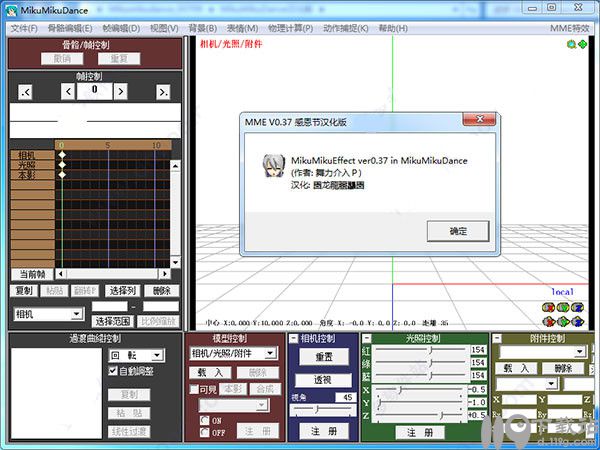Collapse the 相机控制 camera panel
This screenshot has width=600, height=450.
pos(293,338)
